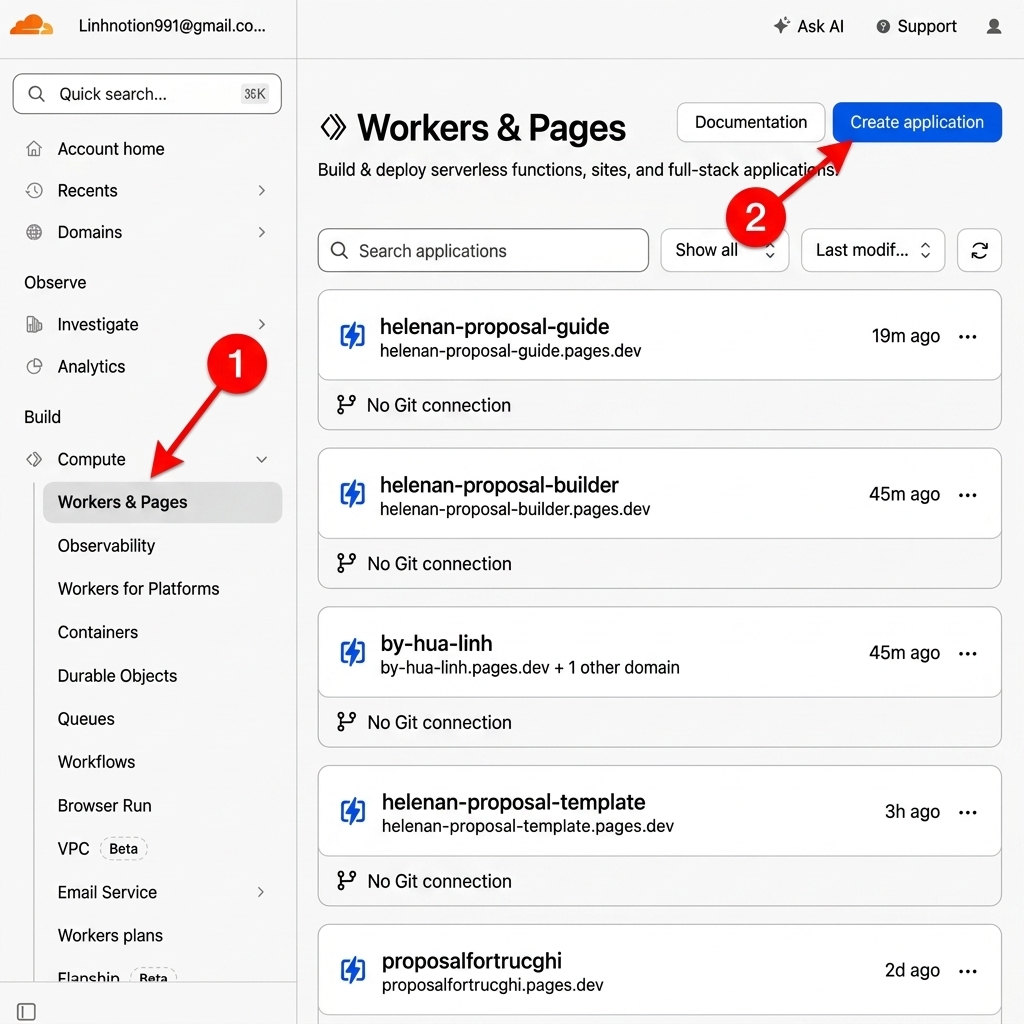The height and width of the screenshot is (1024, 1024).
Task: Open VPC Beta item
Action: pos(103,848)
